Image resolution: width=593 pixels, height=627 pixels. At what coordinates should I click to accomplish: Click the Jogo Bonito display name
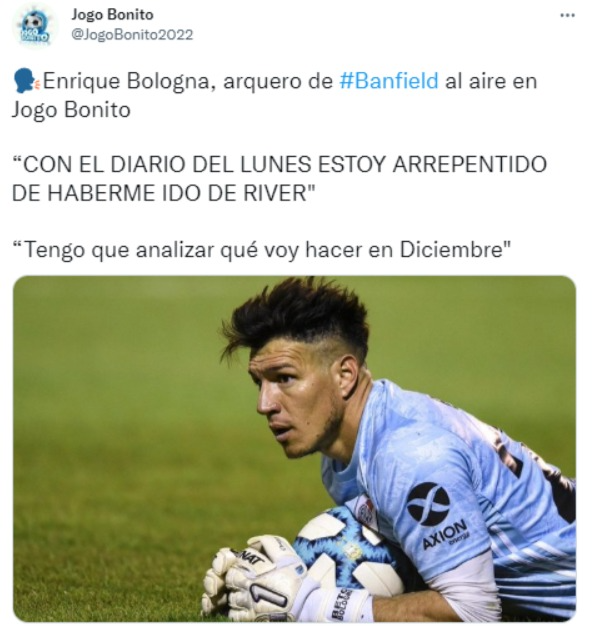112,15
